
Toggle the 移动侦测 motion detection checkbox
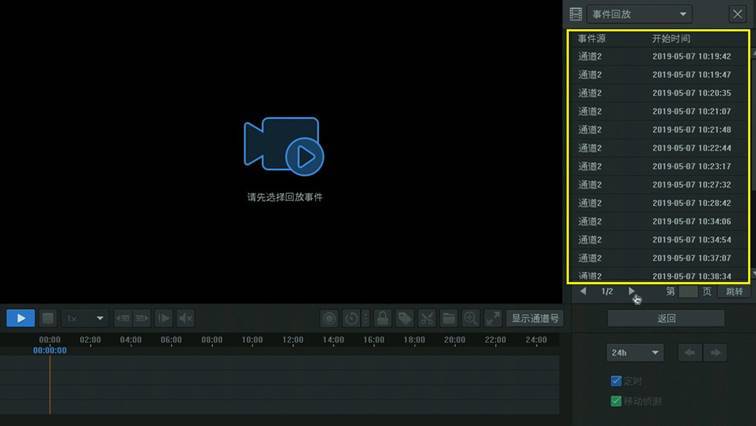click(616, 401)
